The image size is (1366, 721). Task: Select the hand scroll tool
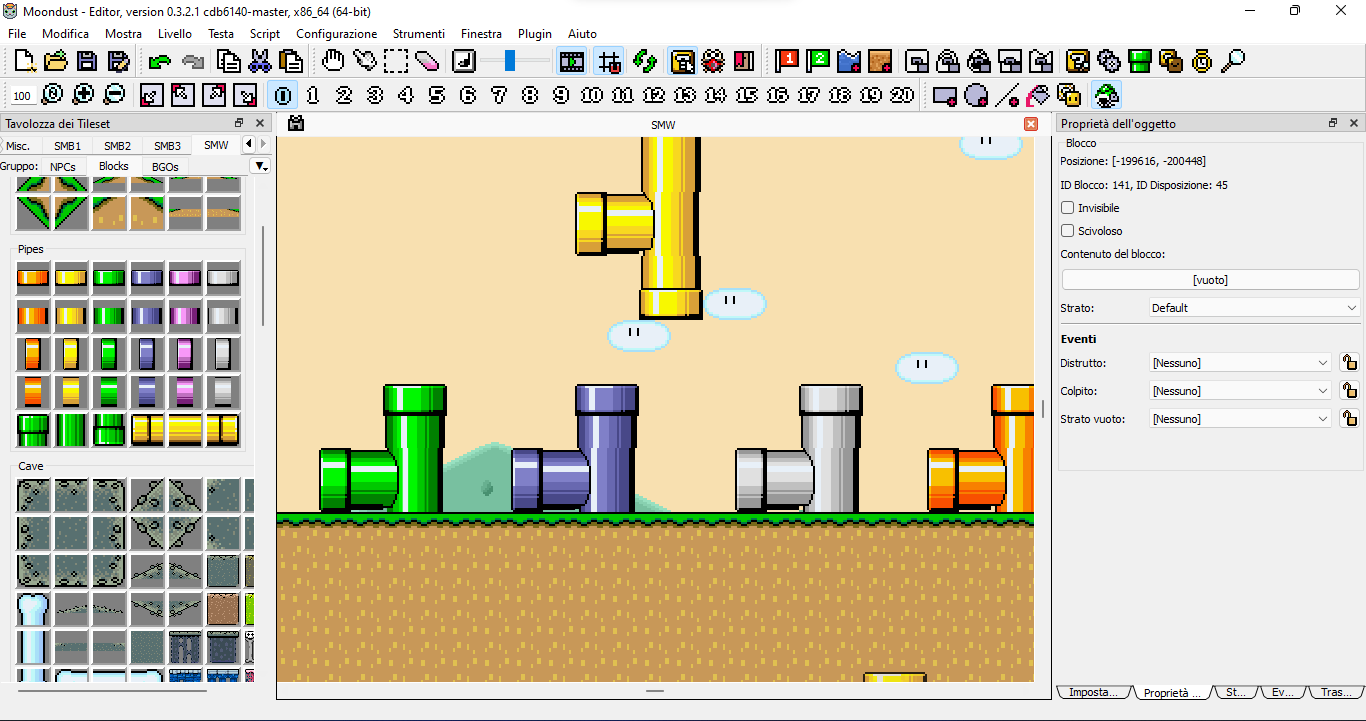click(334, 61)
